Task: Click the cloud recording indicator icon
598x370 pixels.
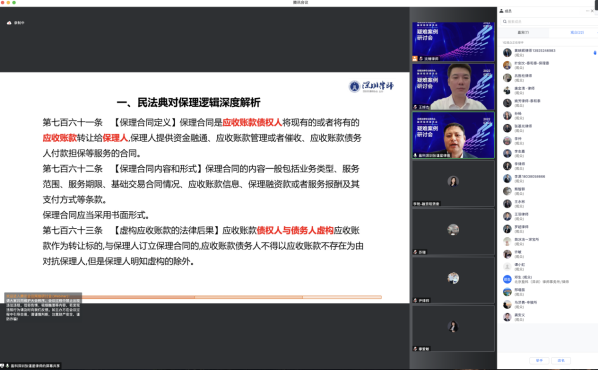Action: 9,23
